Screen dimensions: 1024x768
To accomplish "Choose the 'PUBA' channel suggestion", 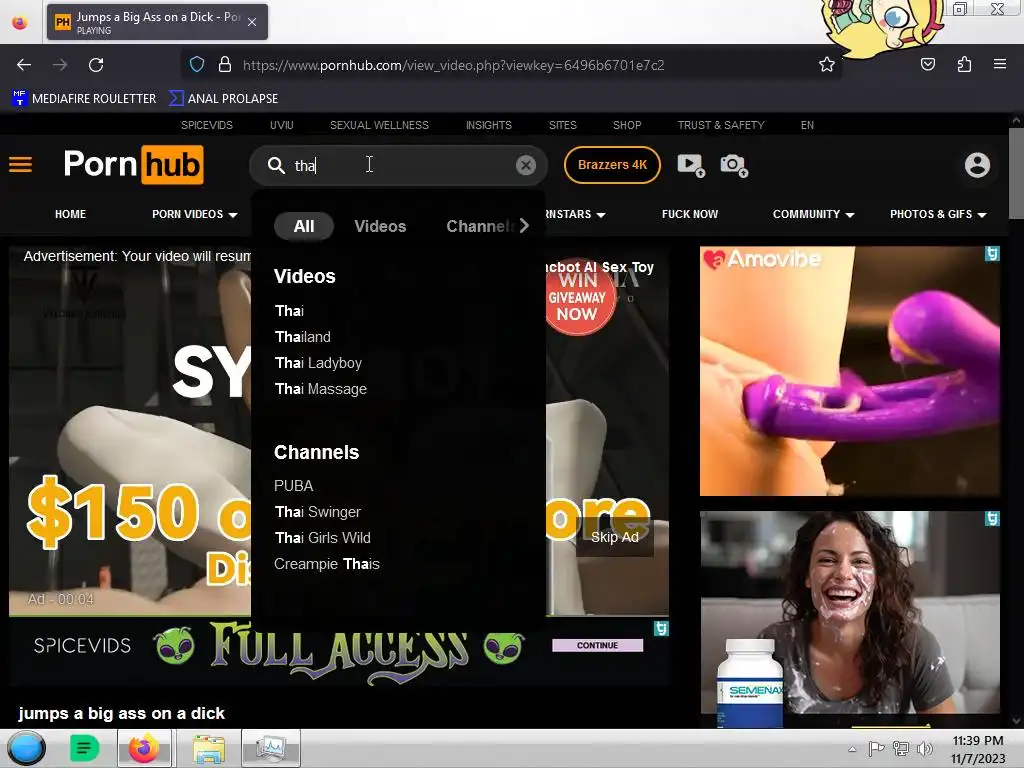I will click(293, 486).
